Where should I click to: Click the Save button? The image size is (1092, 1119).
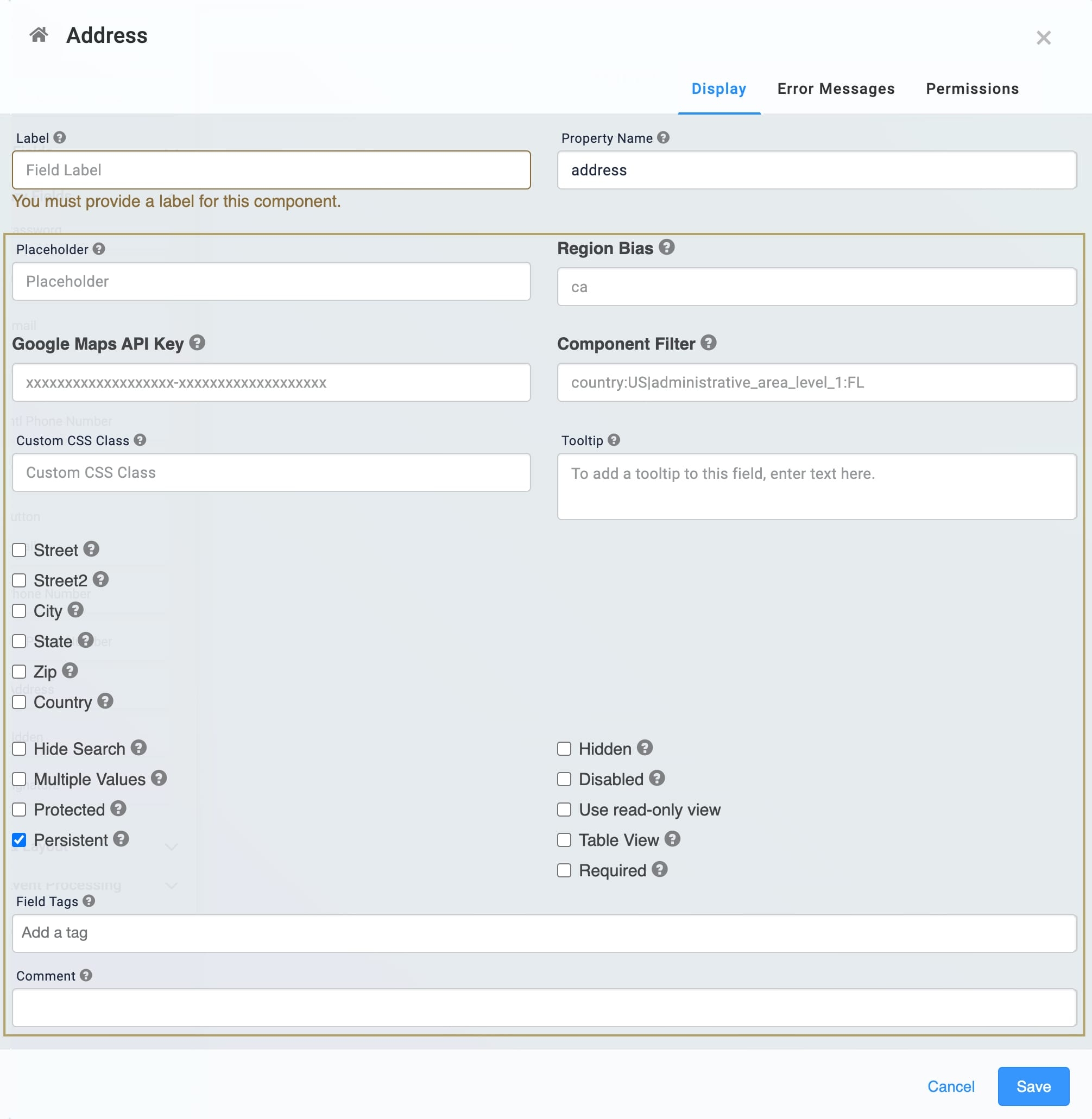point(1033,1086)
